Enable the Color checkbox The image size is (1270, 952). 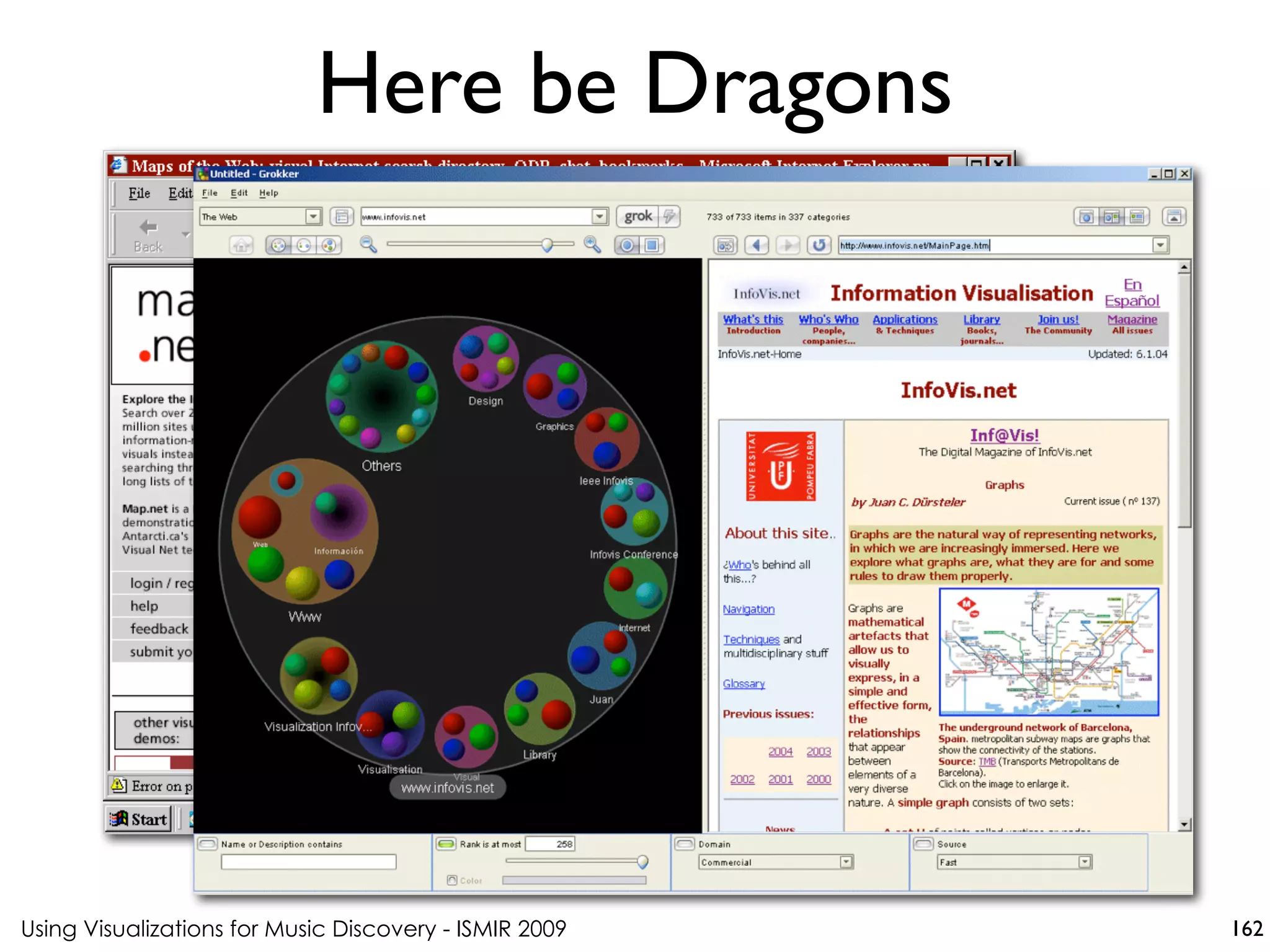[x=452, y=880]
